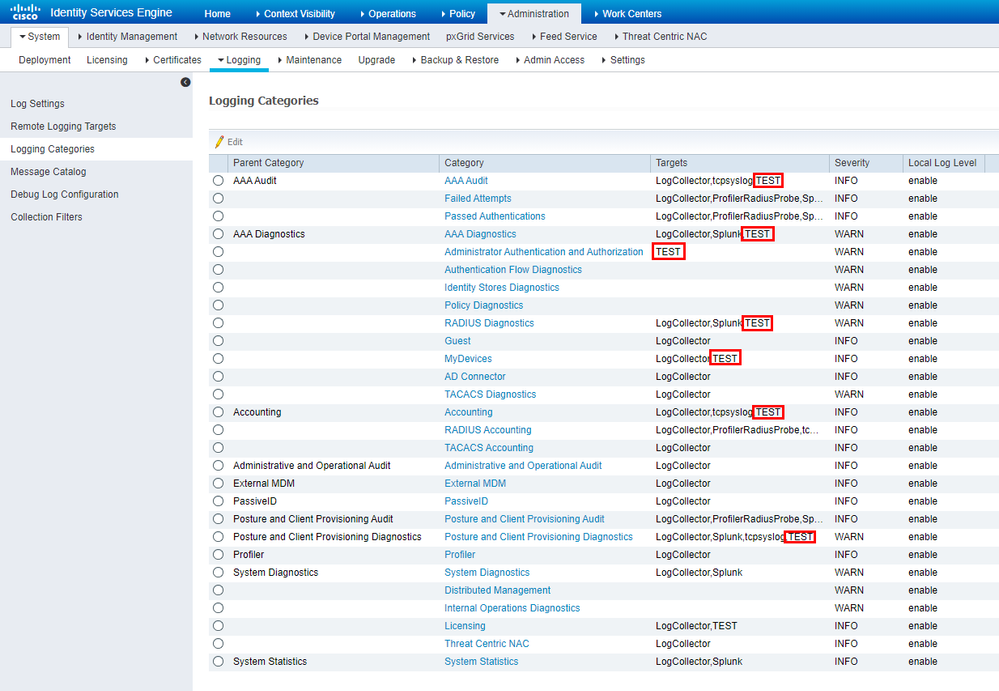Open Backup & Restore menu
The image size is (999, 691).
point(456,60)
